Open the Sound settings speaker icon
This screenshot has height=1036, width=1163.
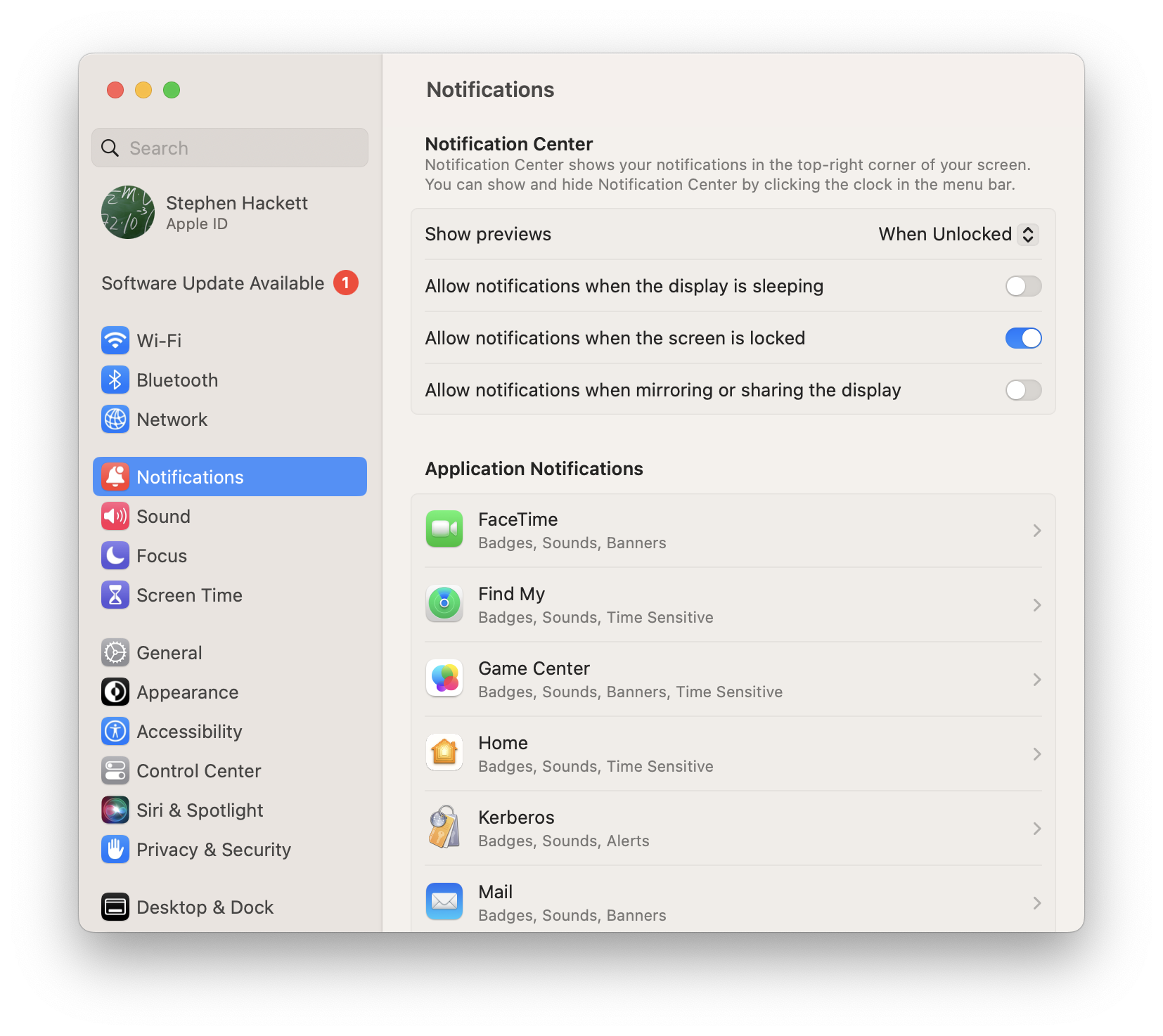click(x=115, y=517)
